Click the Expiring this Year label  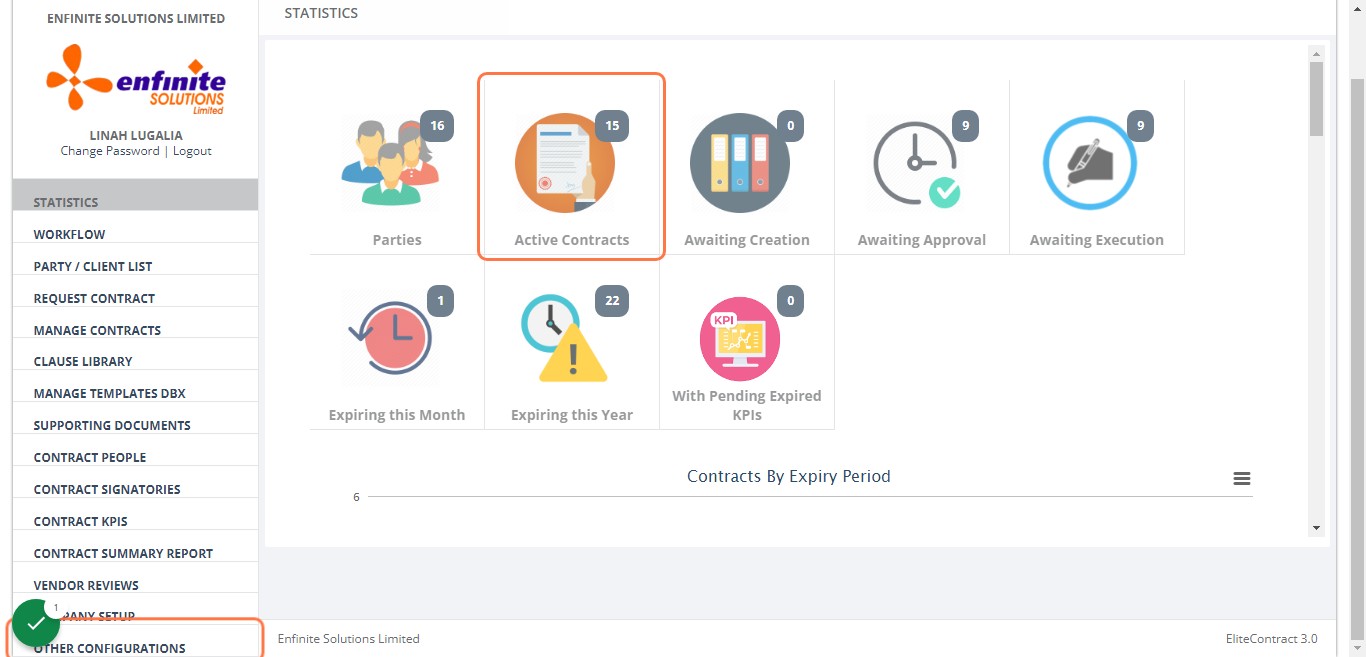point(572,415)
